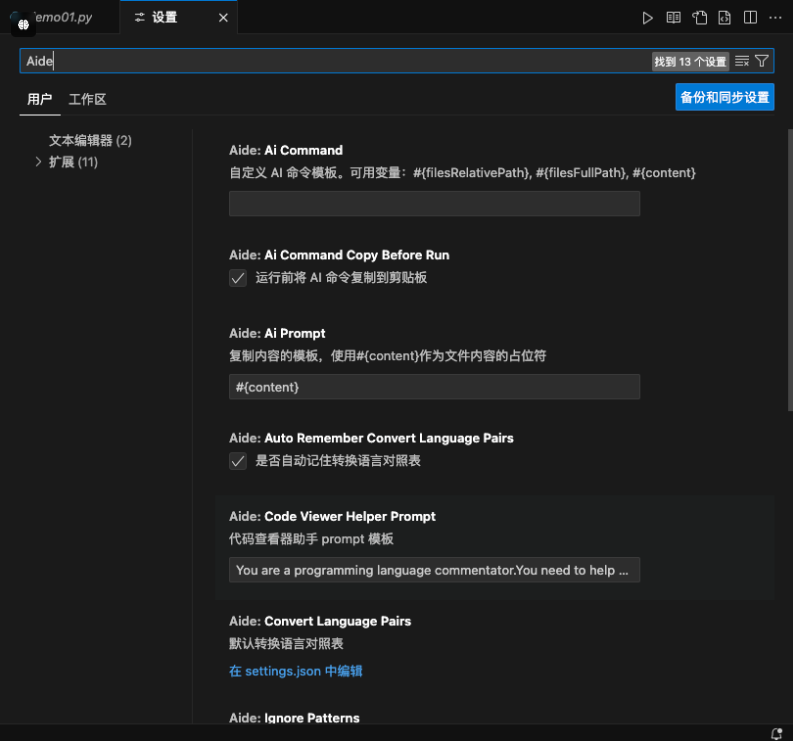This screenshot has height=741, width=793.
Task: Click the empty Ai Command input field
Action: [x=434, y=204]
